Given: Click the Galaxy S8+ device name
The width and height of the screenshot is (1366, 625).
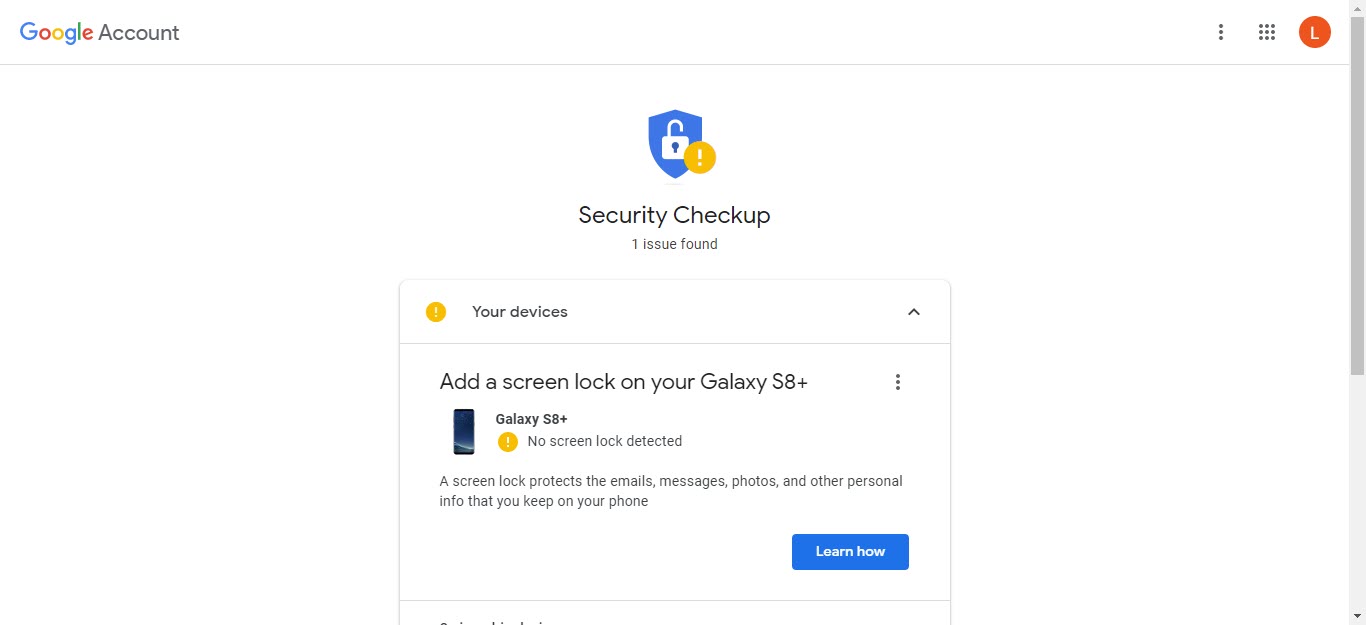Looking at the screenshot, I should pyautogui.click(x=531, y=419).
